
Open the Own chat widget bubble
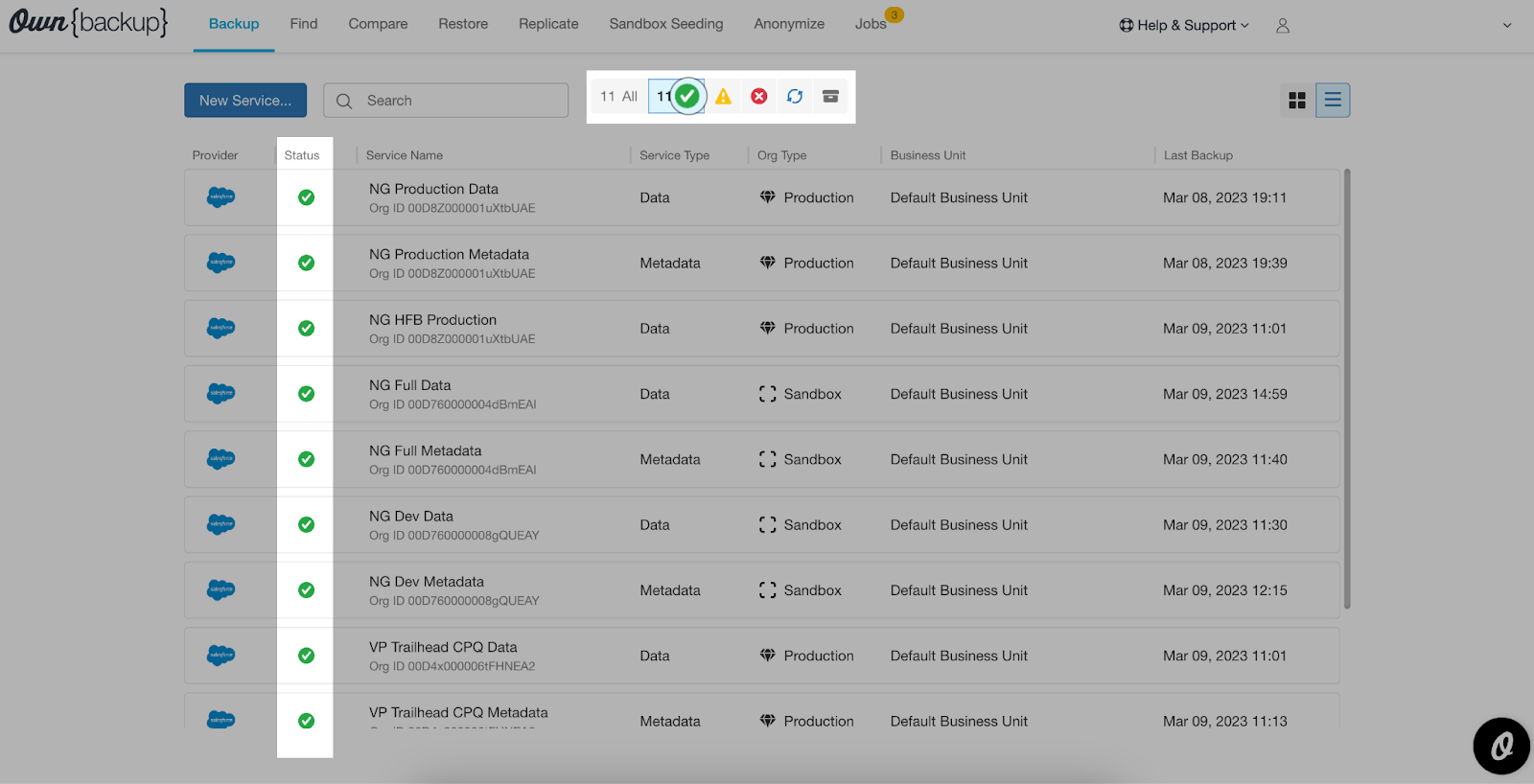coord(1500,746)
